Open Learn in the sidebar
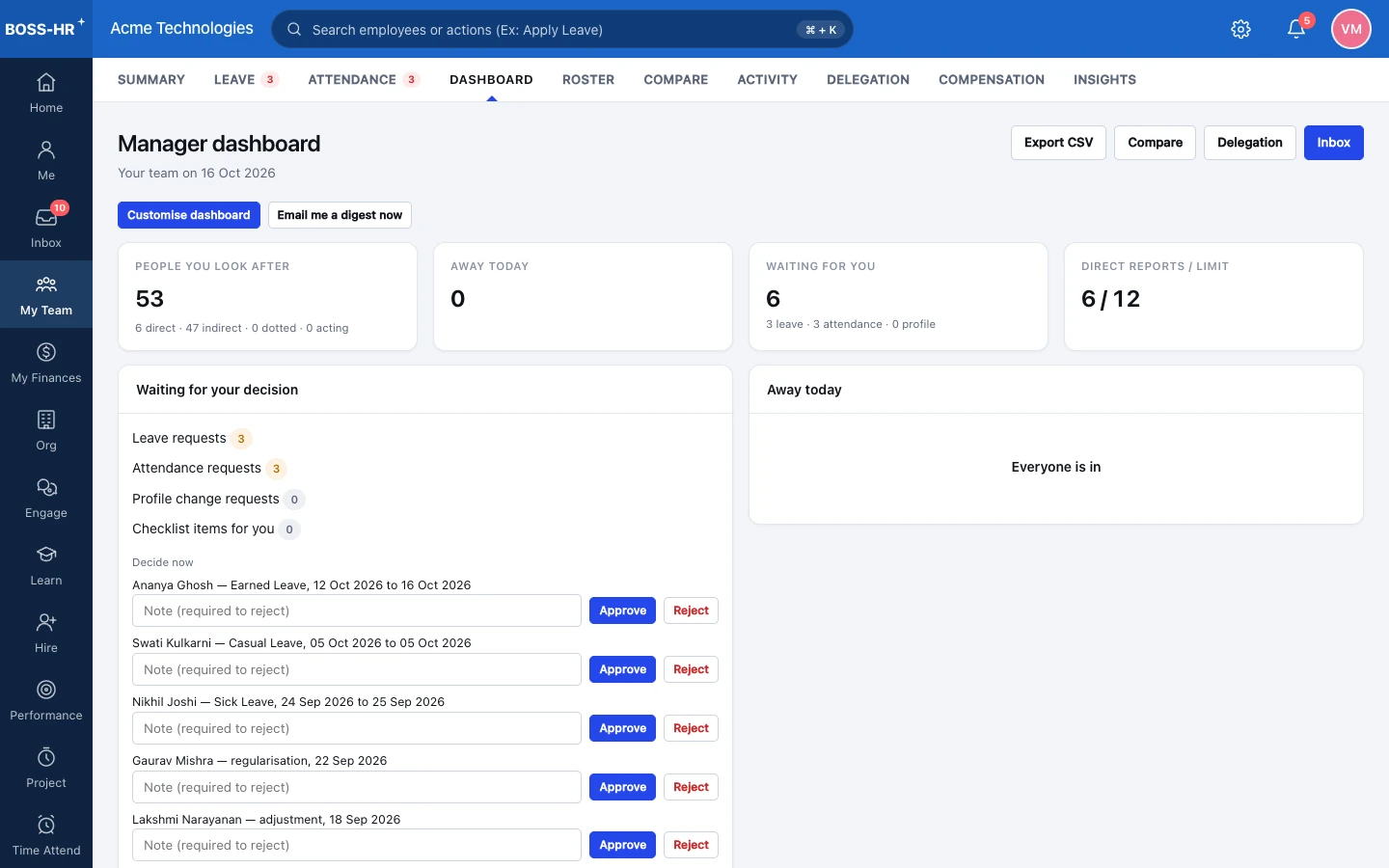The width and height of the screenshot is (1389, 868). coord(46,565)
